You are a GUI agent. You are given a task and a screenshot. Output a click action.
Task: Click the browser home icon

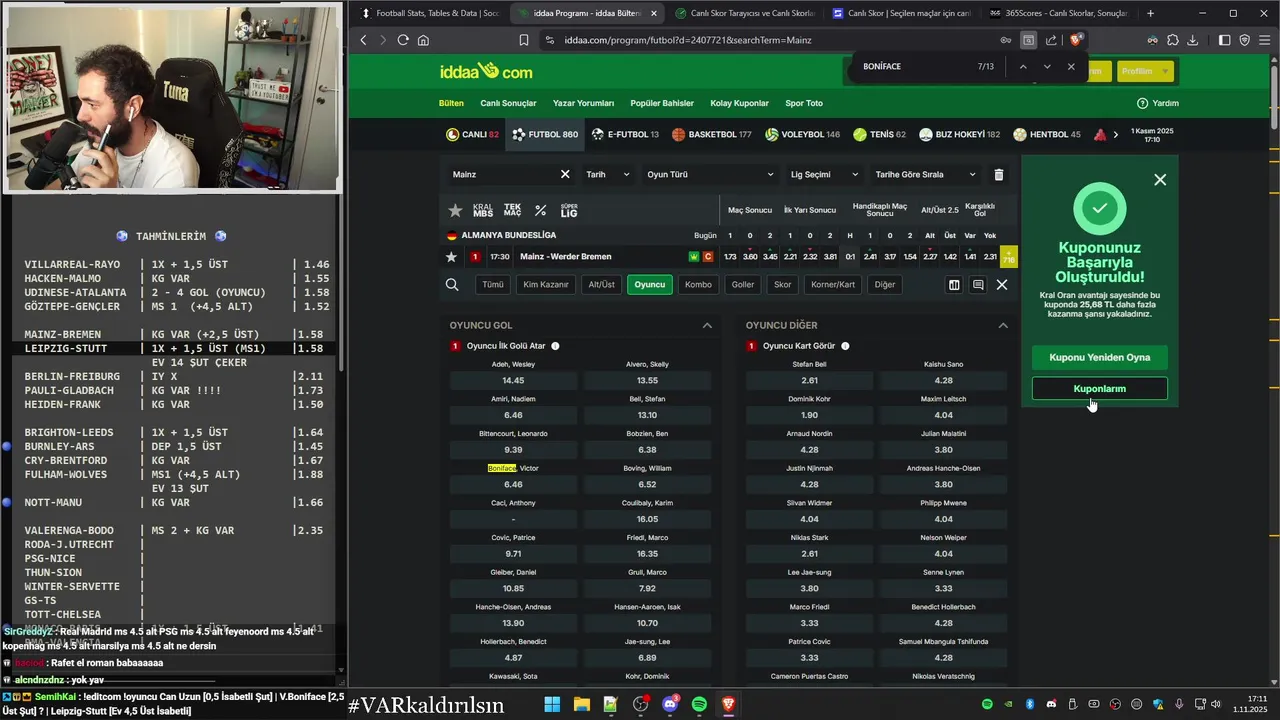(423, 40)
